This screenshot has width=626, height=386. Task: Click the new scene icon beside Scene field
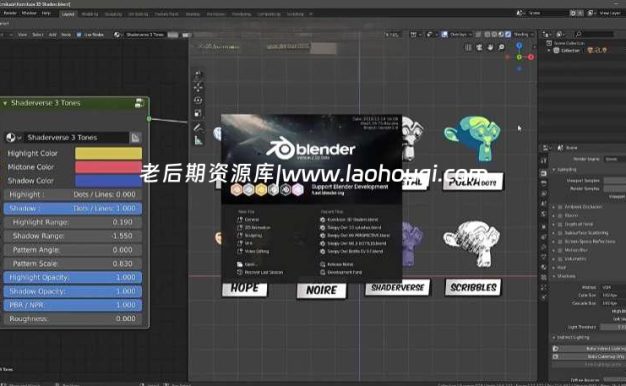(x=573, y=13)
